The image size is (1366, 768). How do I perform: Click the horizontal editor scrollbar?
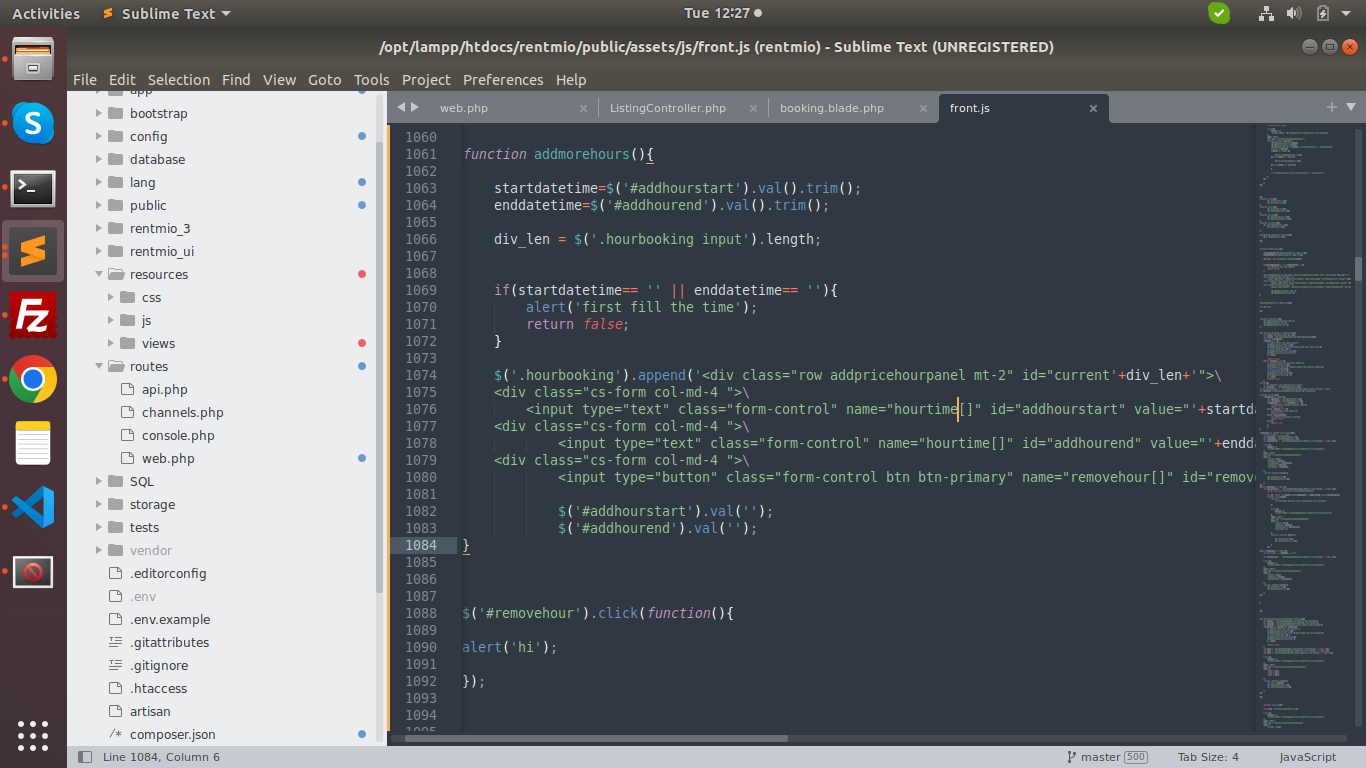coord(596,739)
